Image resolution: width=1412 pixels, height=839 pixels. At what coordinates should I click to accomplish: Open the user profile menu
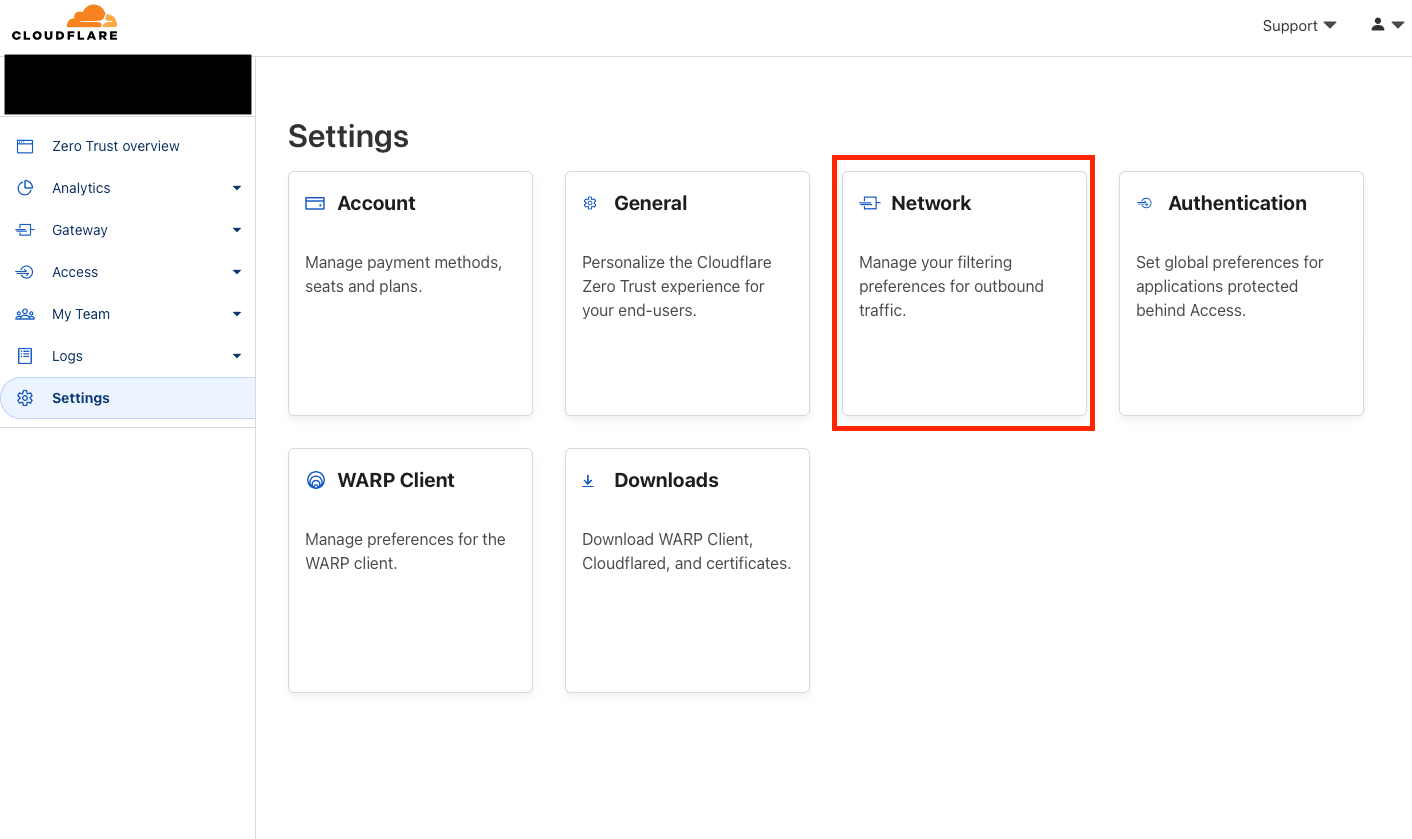(x=1386, y=25)
